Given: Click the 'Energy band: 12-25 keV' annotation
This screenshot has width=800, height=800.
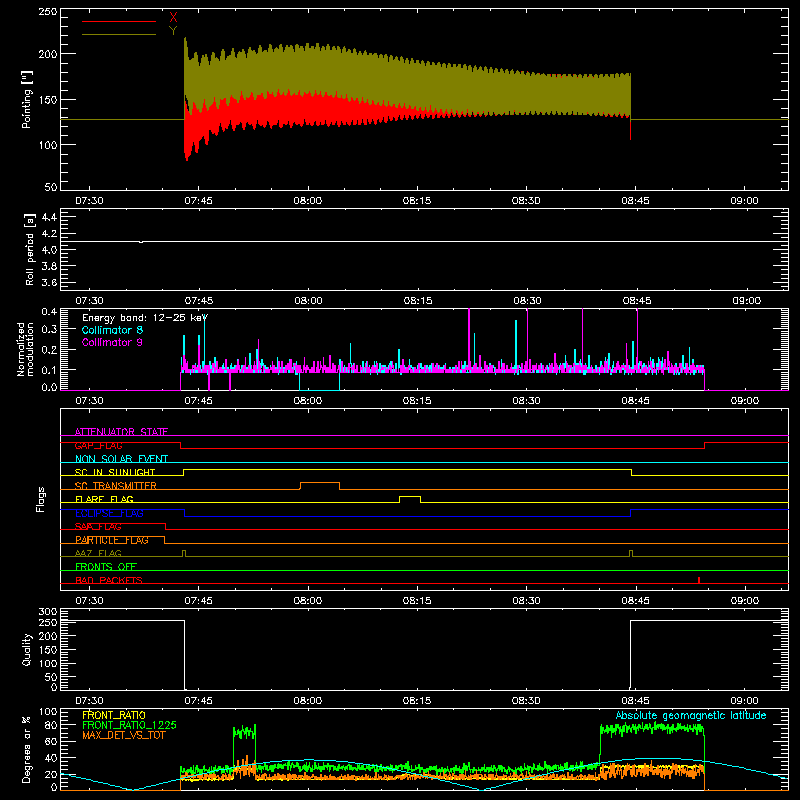Looking at the screenshot, I should 145,318.
